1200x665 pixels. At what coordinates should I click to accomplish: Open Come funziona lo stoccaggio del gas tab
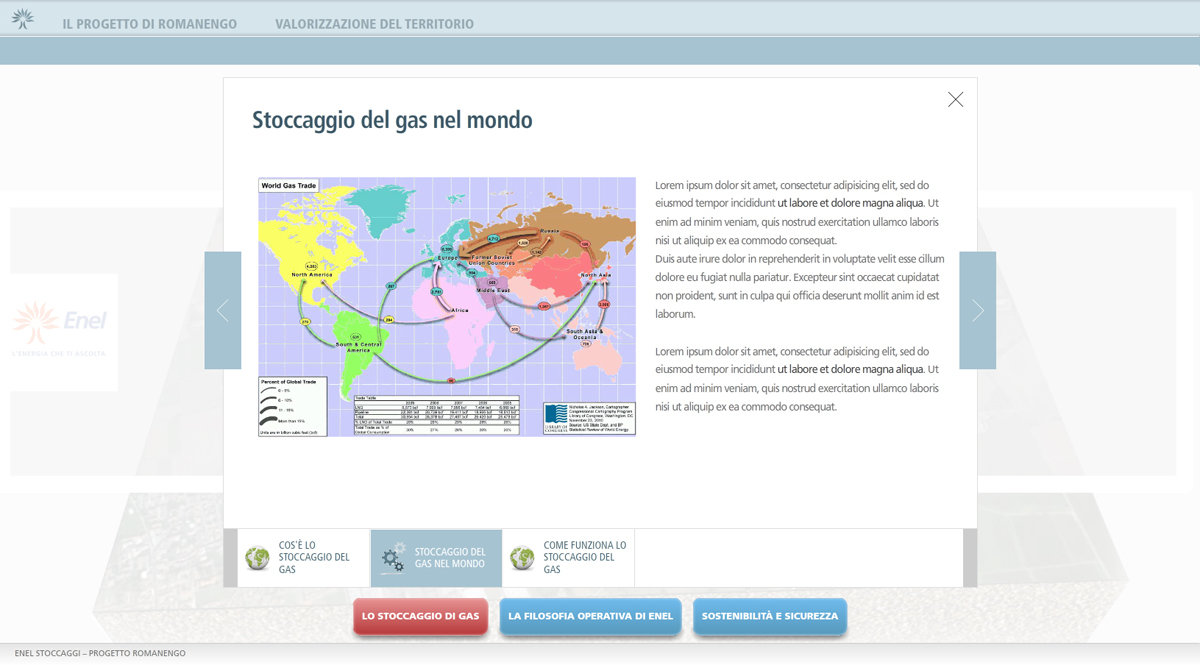pyautogui.click(x=584, y=558)
